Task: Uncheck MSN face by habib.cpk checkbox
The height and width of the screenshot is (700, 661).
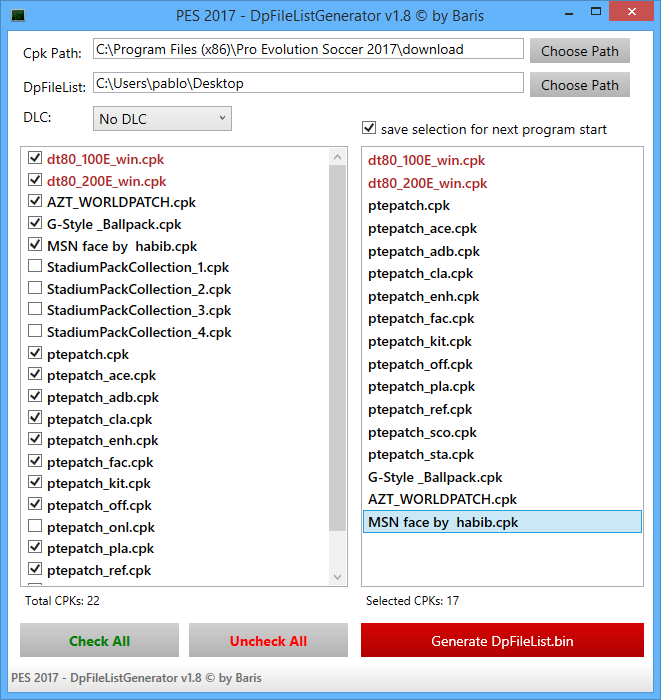Action: pyautogui.click(x=35, y=245)
